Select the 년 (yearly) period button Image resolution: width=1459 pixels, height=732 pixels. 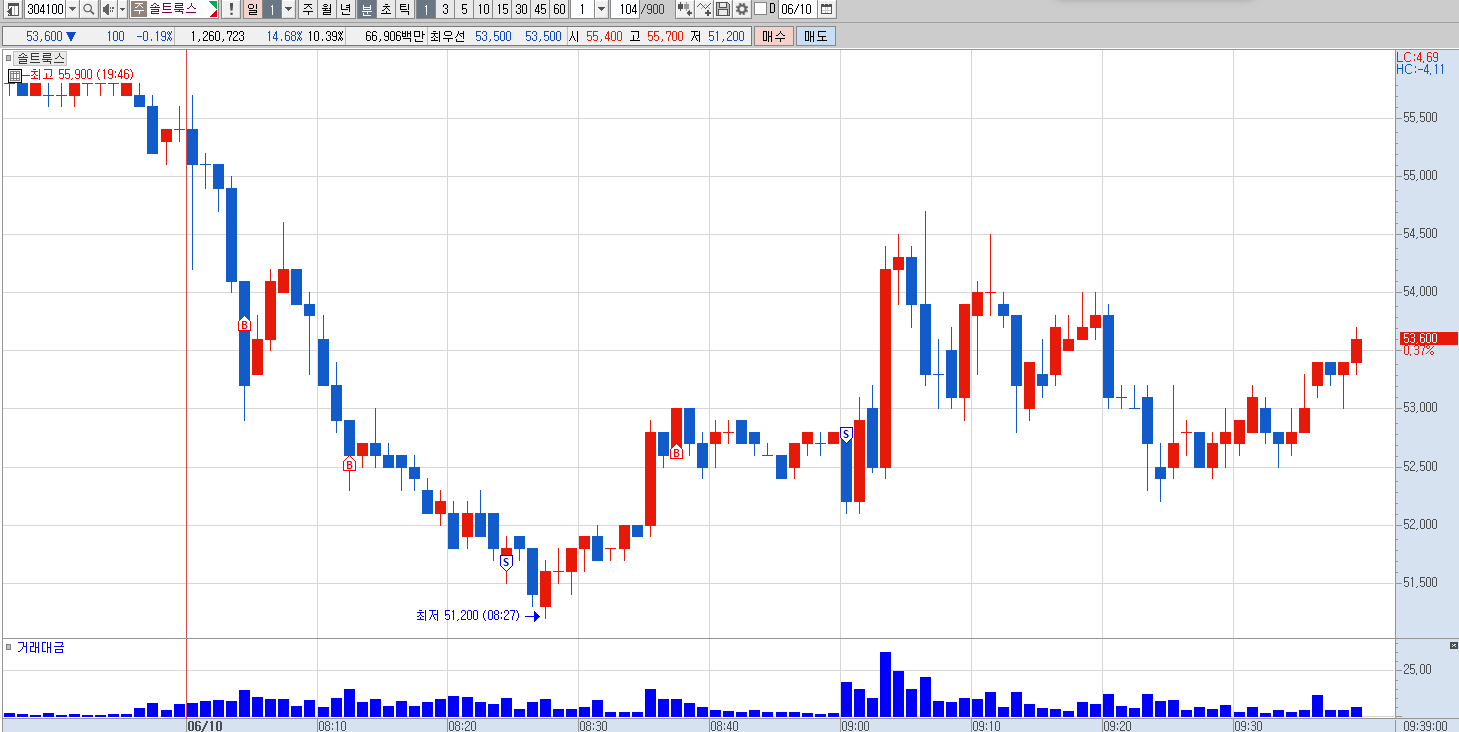pyautogui.click(x=345, y=9)
